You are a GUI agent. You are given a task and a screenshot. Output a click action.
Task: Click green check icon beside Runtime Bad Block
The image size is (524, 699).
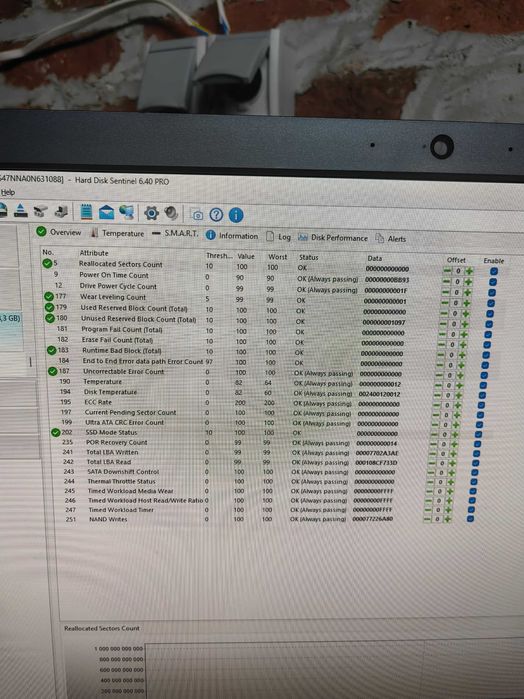click(52, 350)
